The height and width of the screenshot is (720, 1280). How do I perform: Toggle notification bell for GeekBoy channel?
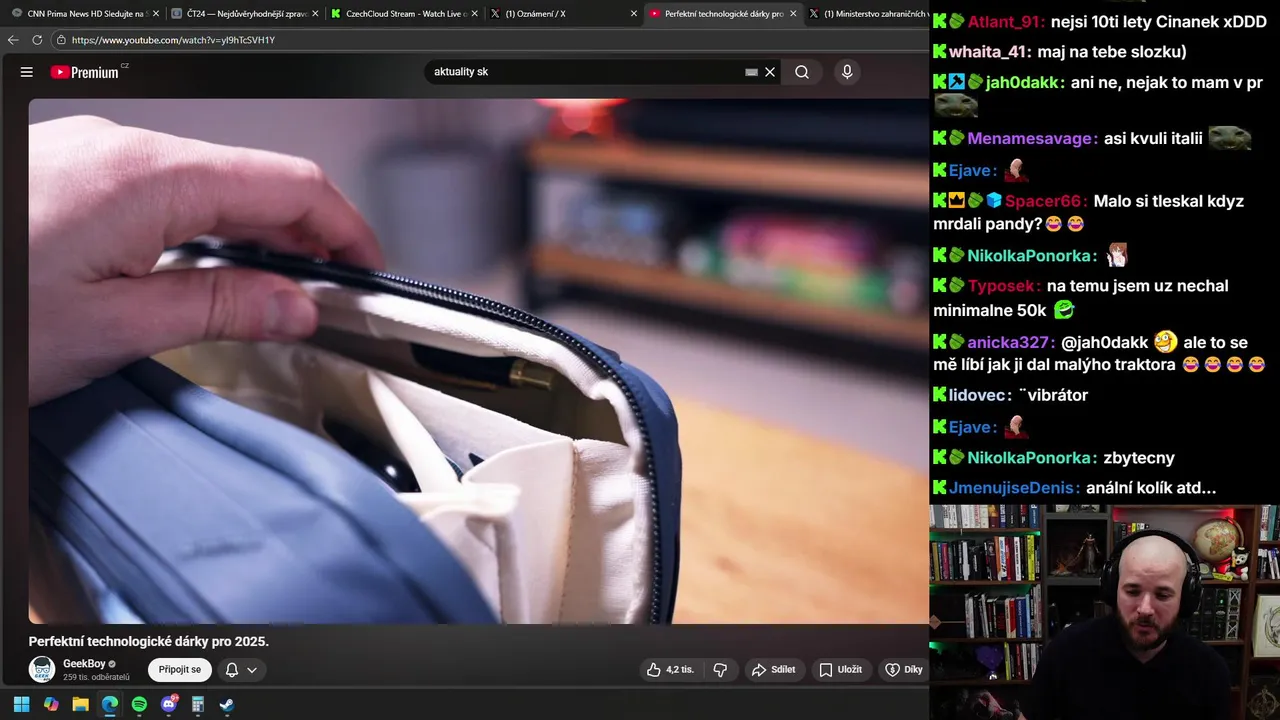(231, 670)
